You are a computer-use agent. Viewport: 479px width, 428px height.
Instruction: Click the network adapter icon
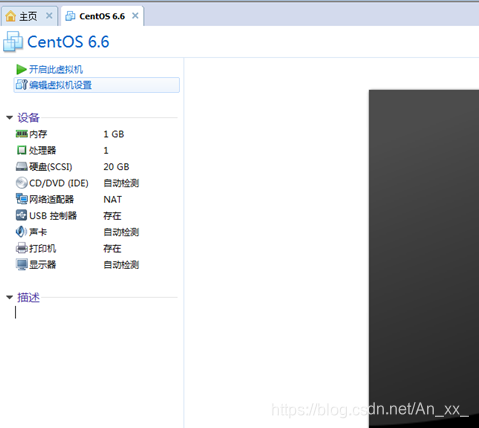pyautogui.click(x=22, y=199)
